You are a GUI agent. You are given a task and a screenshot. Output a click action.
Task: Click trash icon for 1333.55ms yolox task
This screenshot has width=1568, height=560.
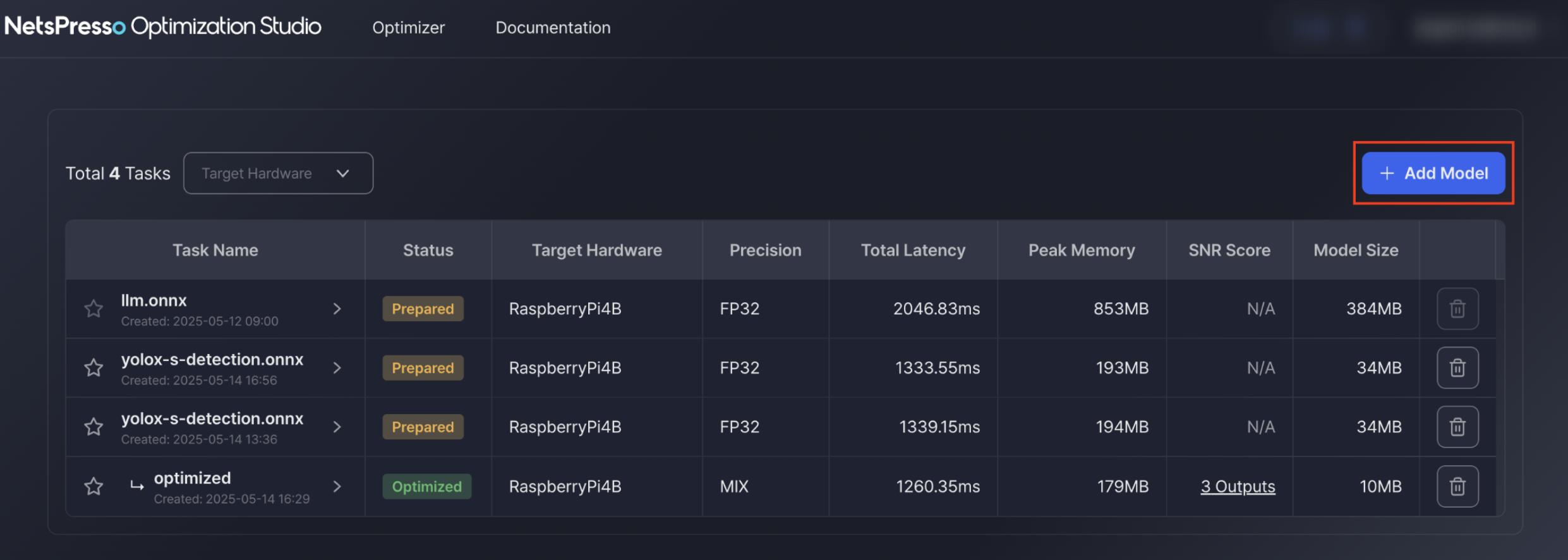coord(1457,368)
